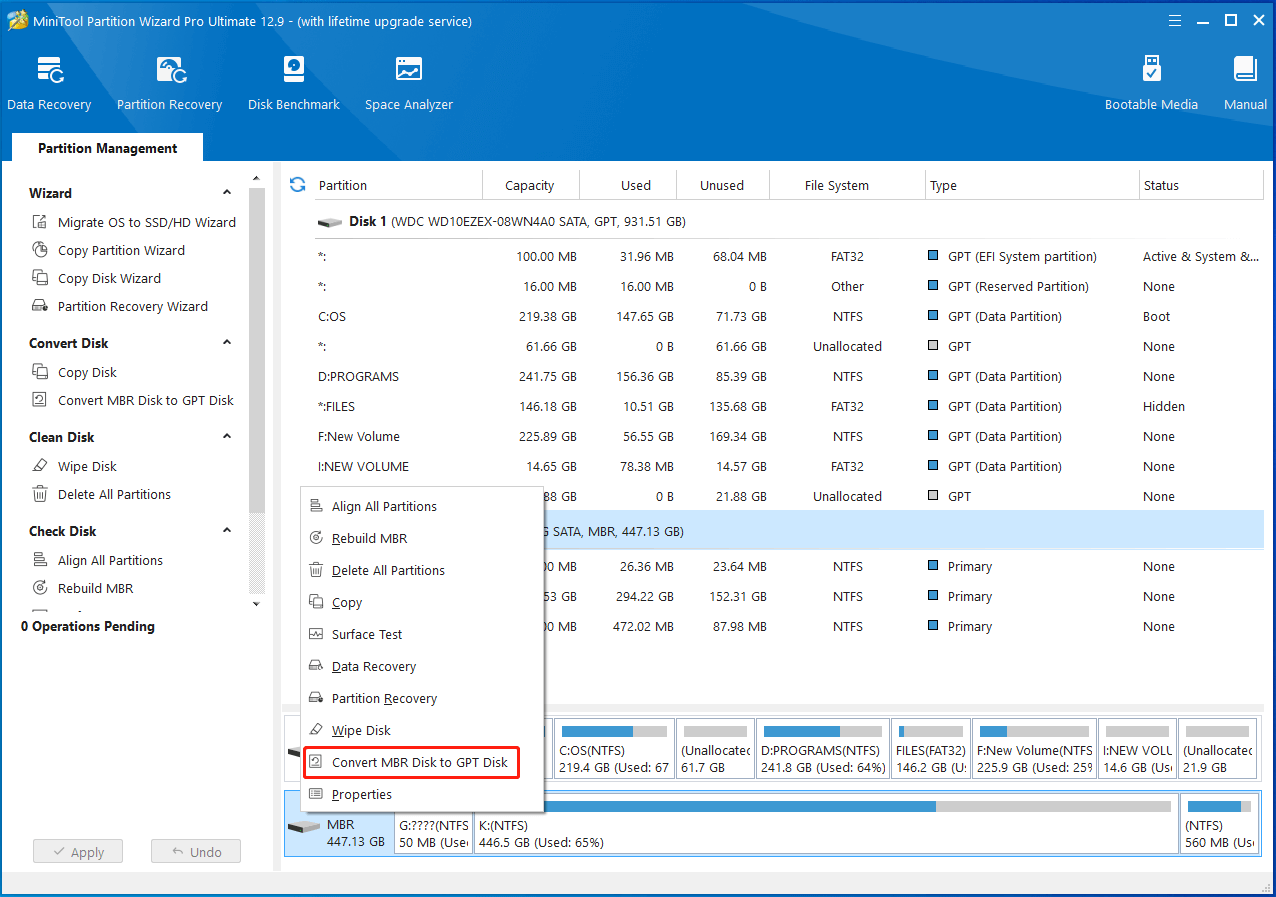Switch to the Partition Management tab
Image resolution: width=1276 pixels, height=897 pixels.
point(106,148)
